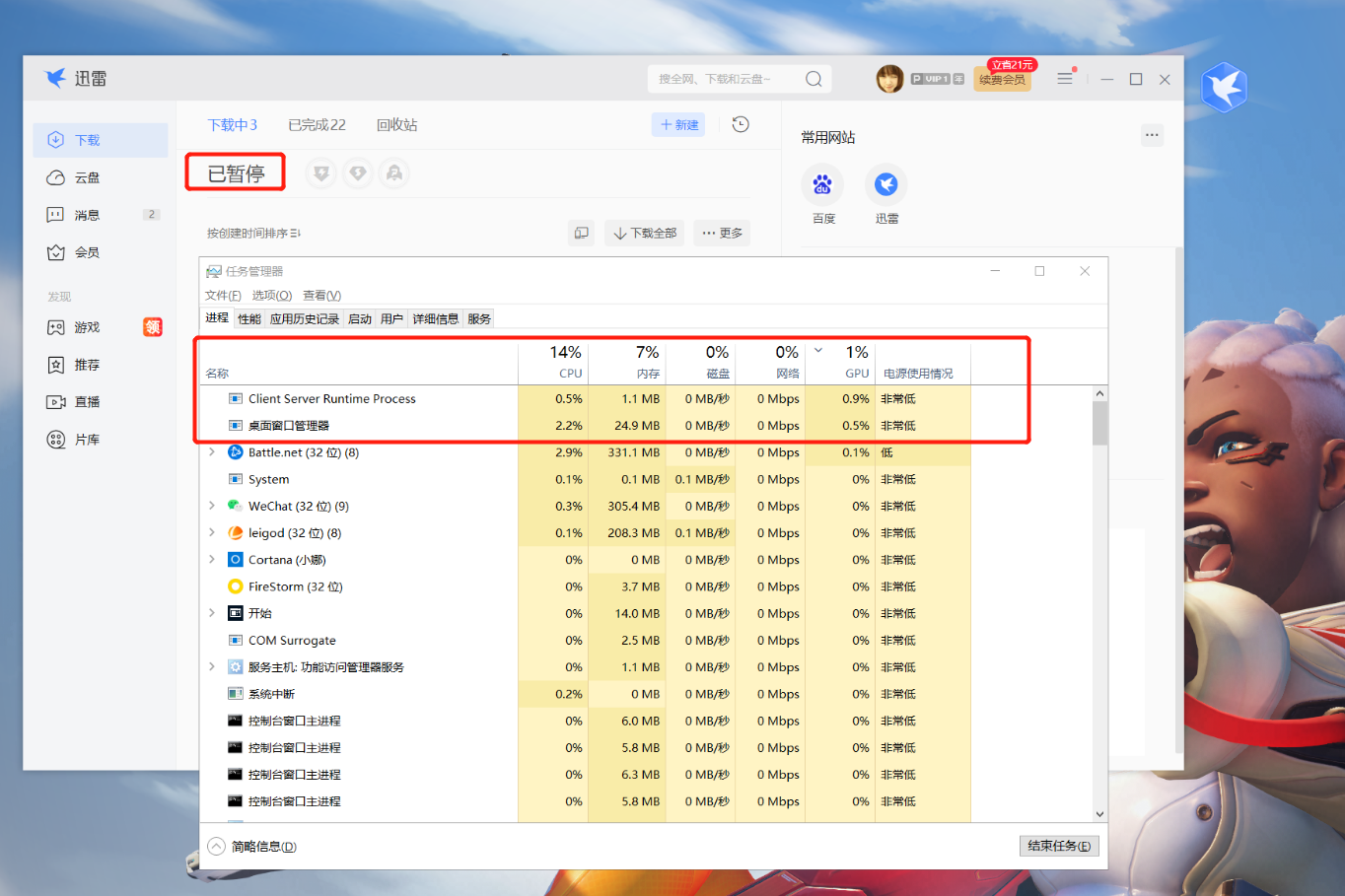The width and height of the screenshot is (1345, 896).
Task: Expand the Battle.net process group
Action: click(x=210, y=452)
